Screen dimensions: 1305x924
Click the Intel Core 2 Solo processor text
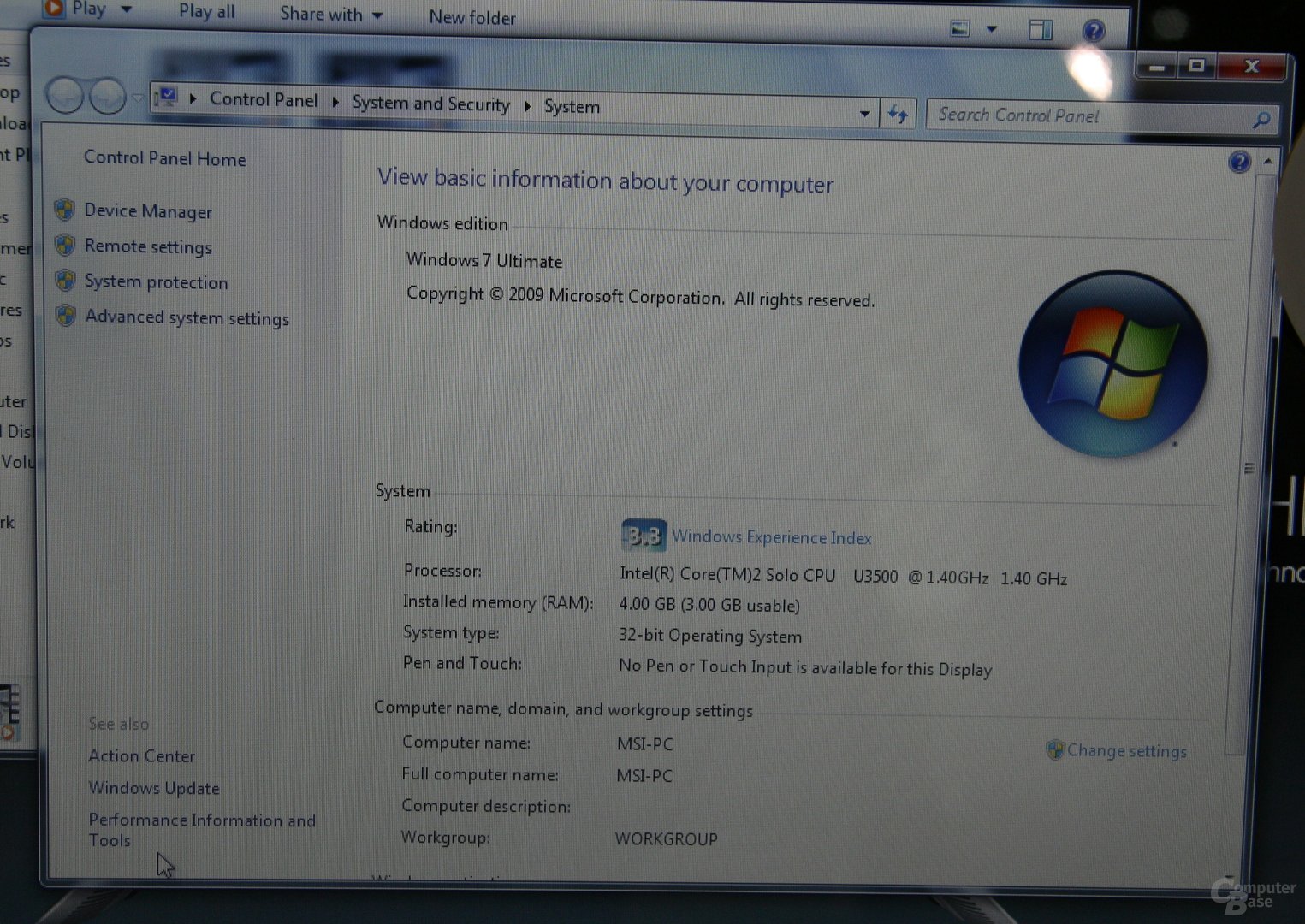coord(843,577)
